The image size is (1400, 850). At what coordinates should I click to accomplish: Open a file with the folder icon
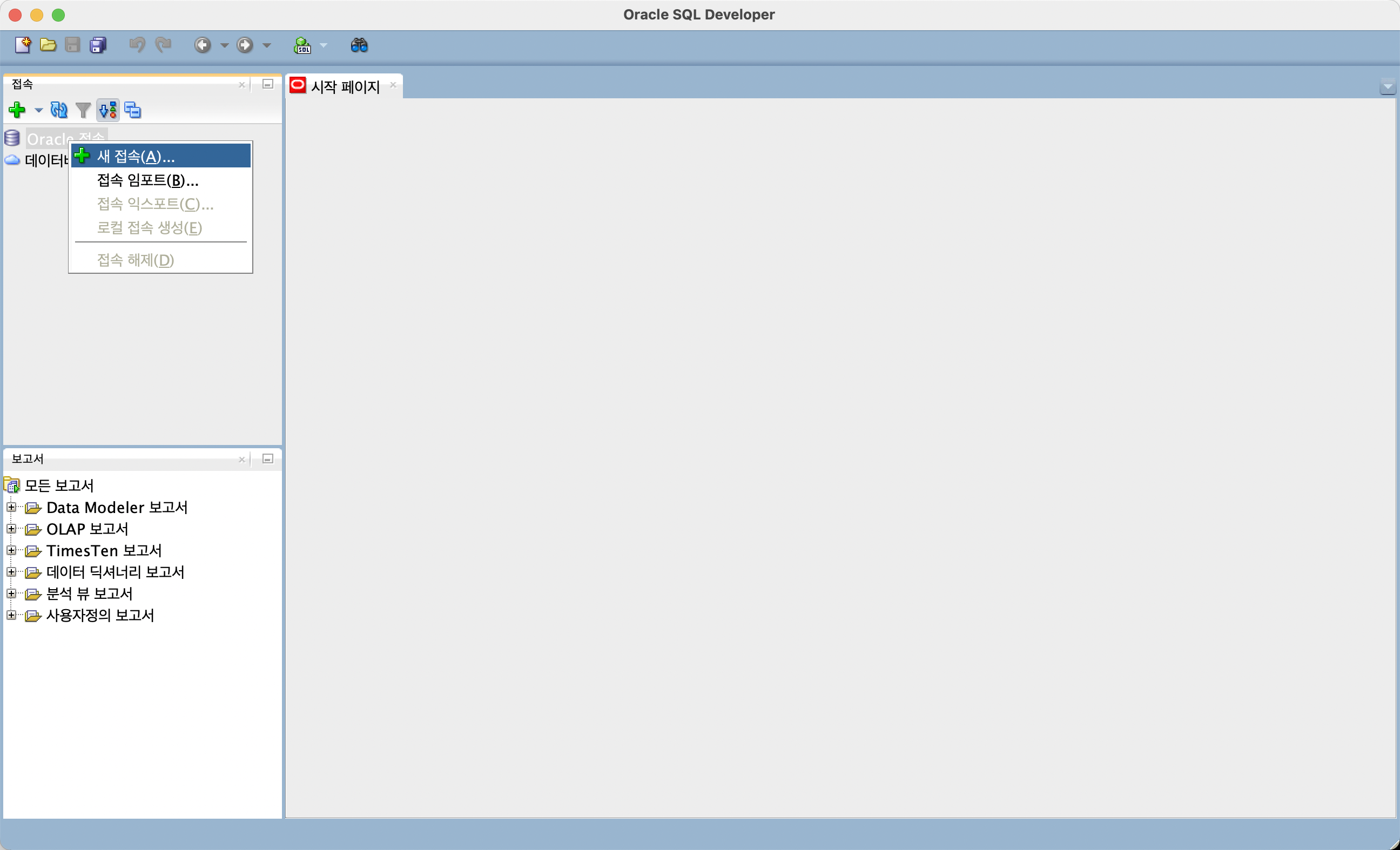click(x=48, y=45)
